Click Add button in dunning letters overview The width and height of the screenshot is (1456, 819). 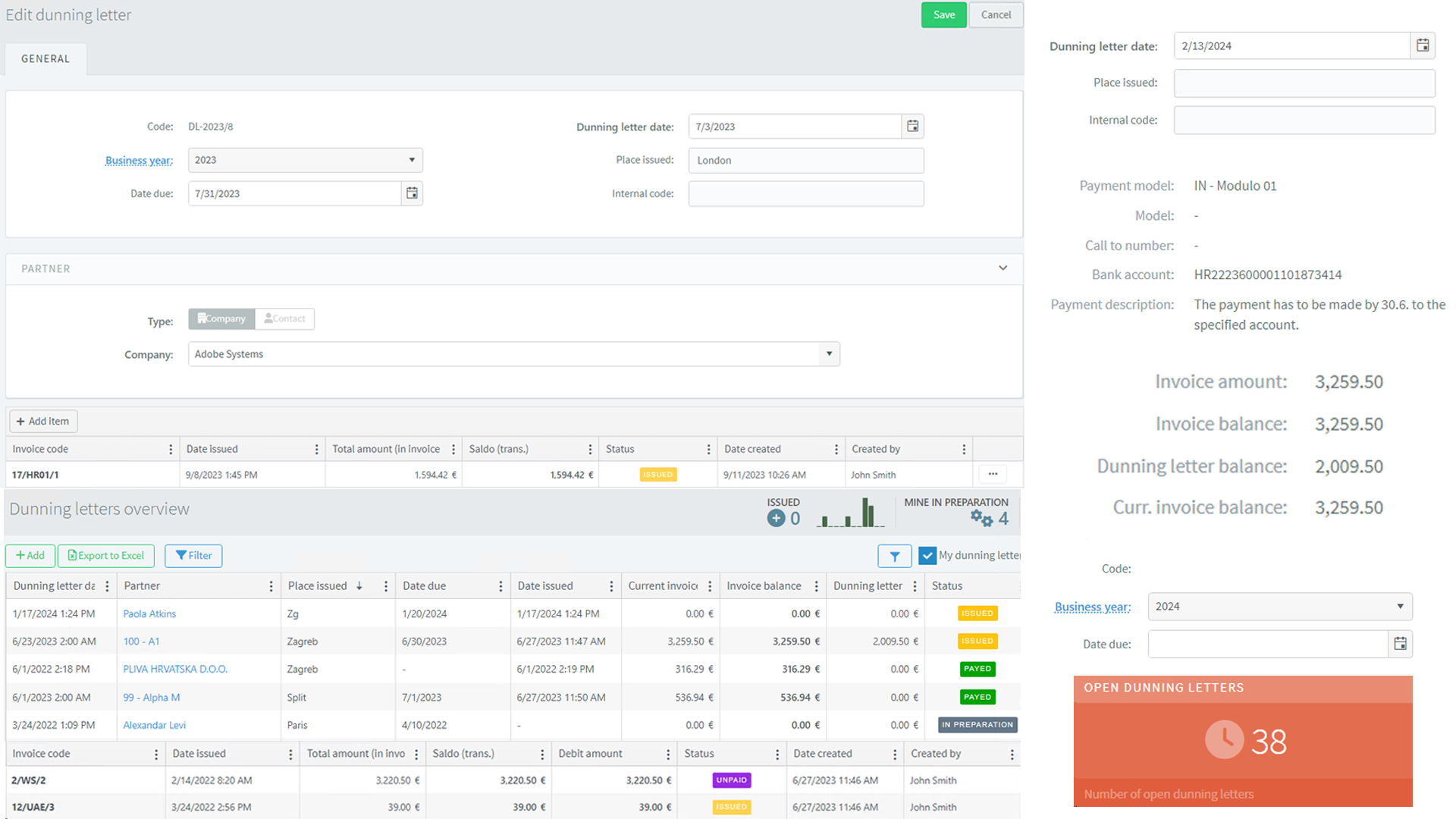pos(30,556)
